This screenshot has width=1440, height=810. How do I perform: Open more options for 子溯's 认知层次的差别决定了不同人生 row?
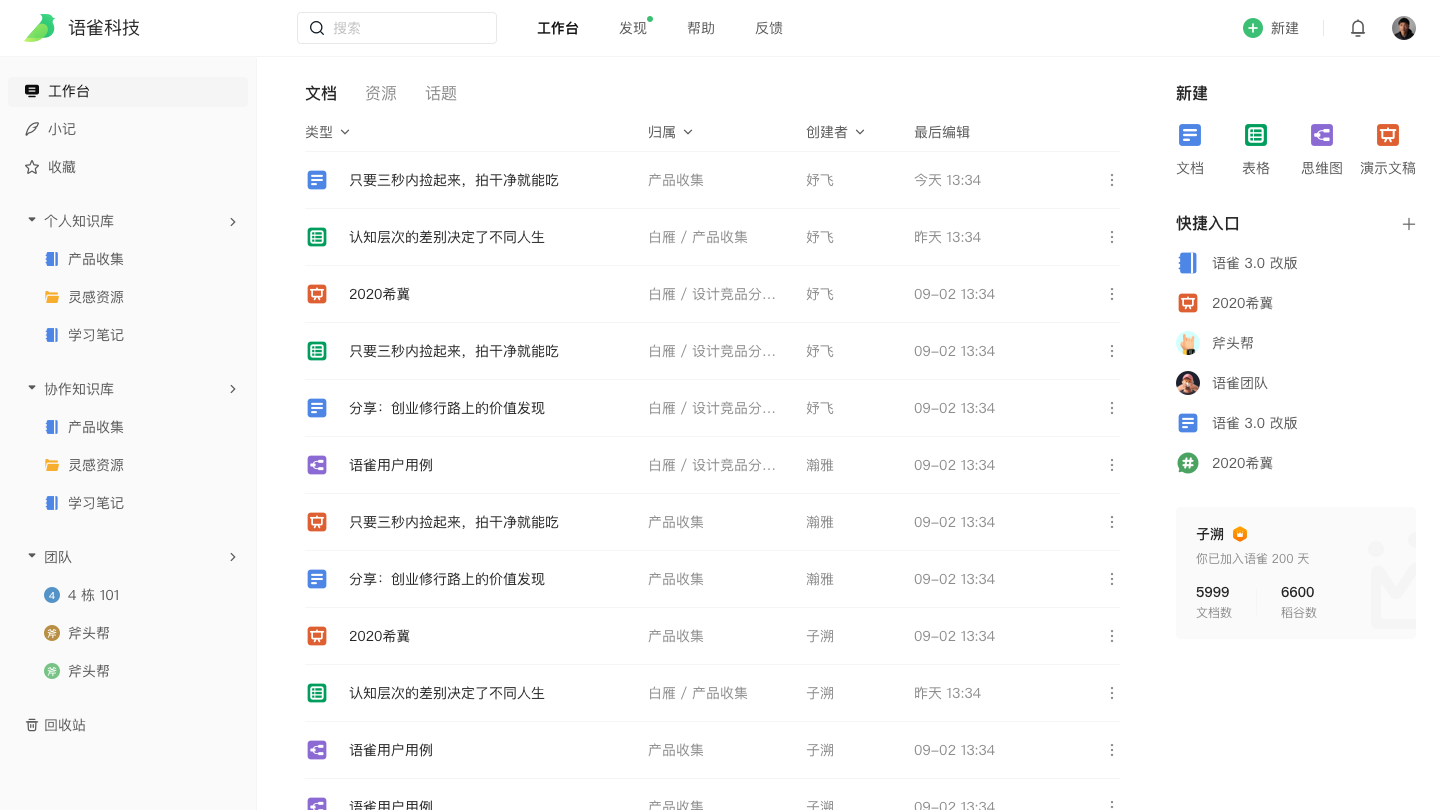coord(1112,693)
